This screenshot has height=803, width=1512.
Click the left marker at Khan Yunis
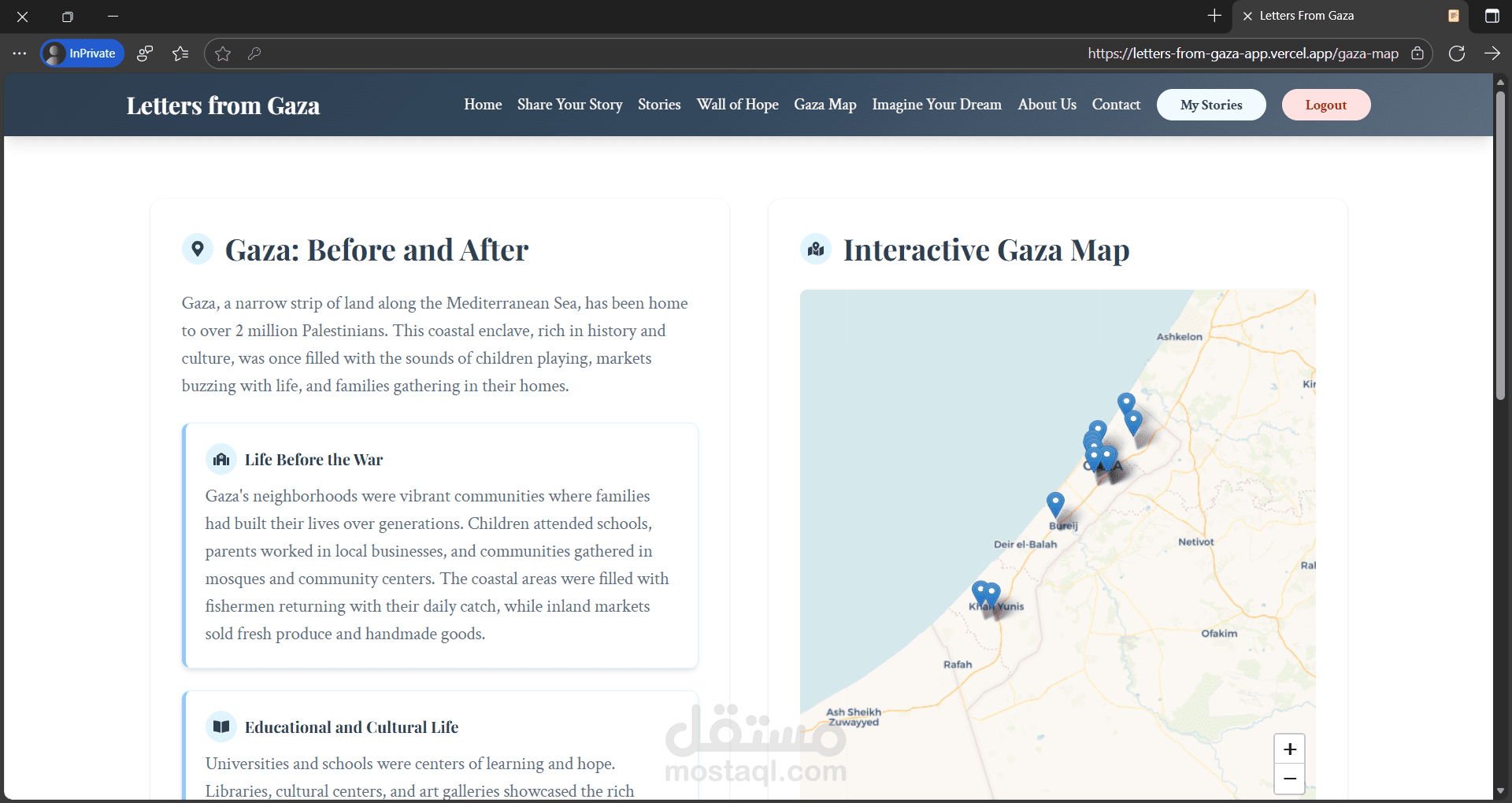(980, 593)
